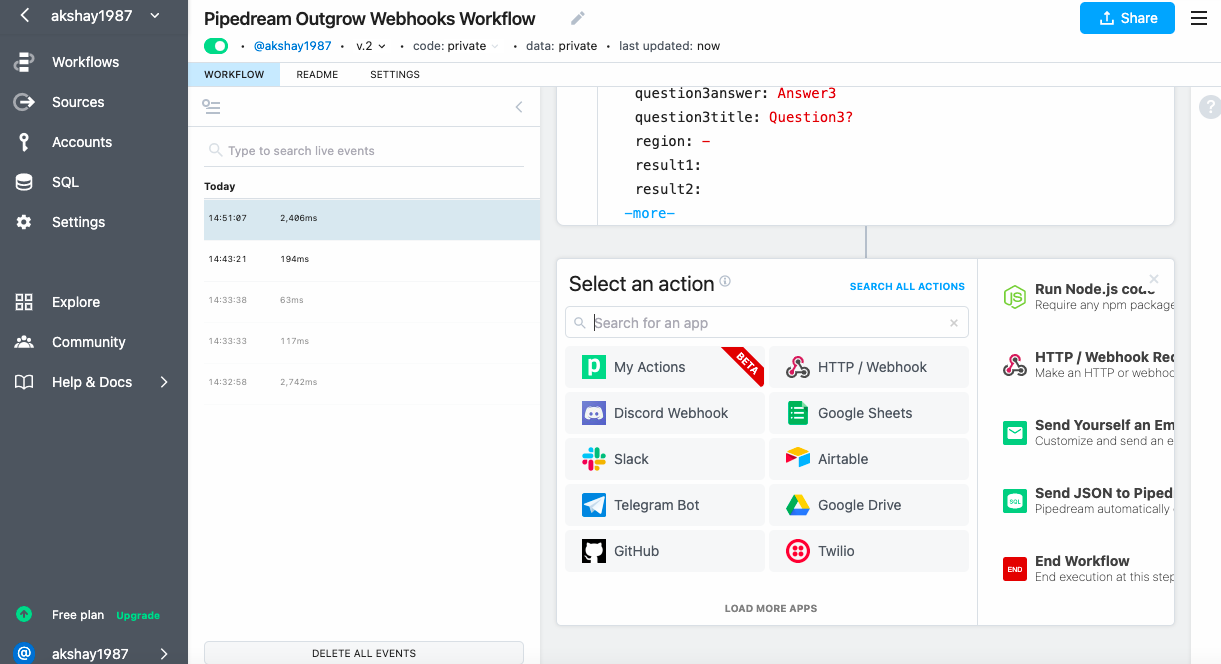Viewport: 1221px width, 664px height.
Task: Select the 14:43:21 event
Action: tap(372, 259)
